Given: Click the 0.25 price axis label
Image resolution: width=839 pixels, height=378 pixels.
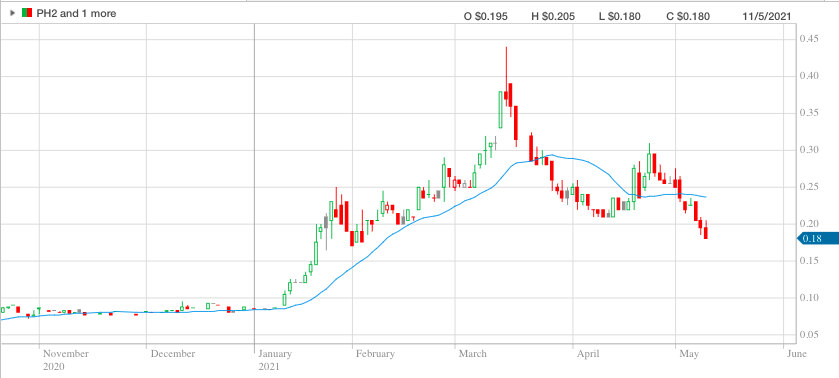Looking at the screenshot, I should (x=808, y=187).
